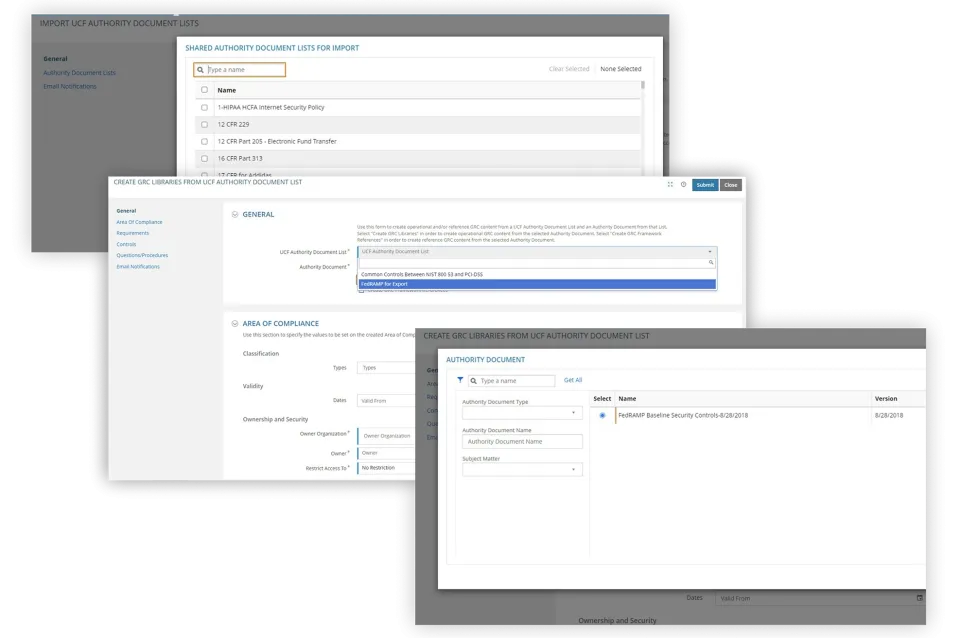Go to Questions/Procedures in left navigation
This screenshot has height=638, width=960.
tap(142, 256)
